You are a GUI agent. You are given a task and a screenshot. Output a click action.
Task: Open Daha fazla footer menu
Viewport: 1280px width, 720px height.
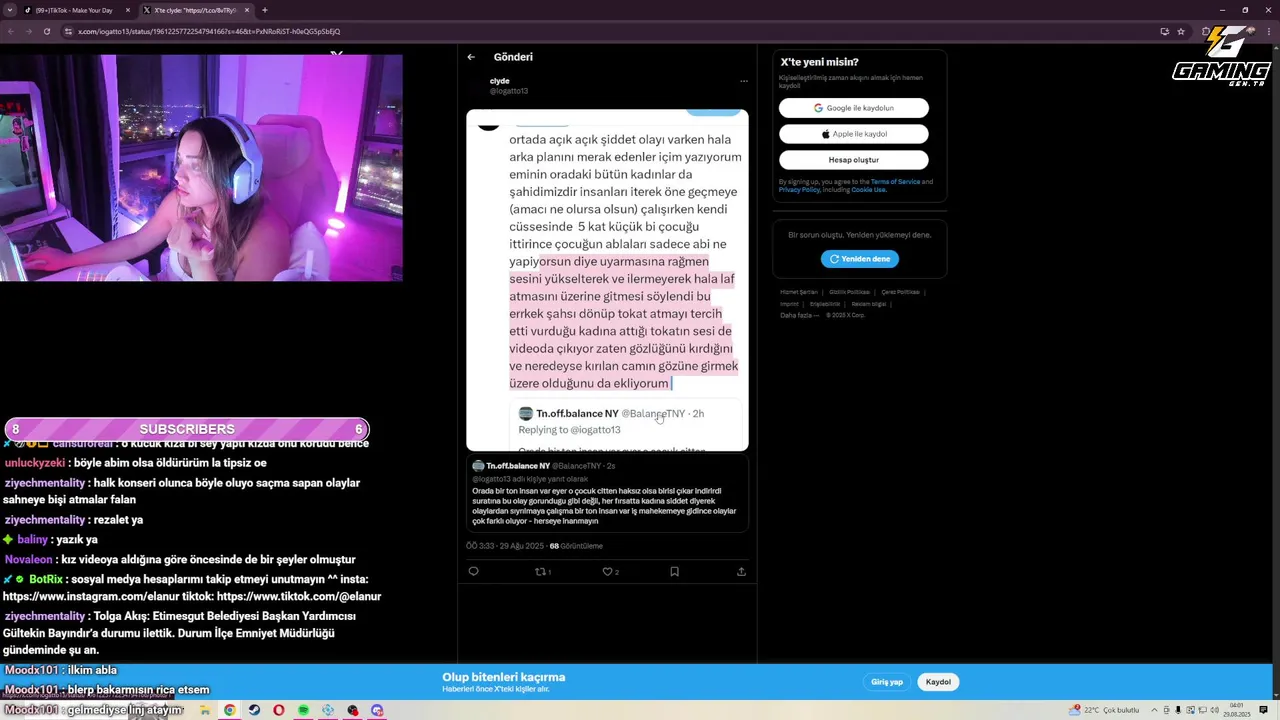(800, 315)
